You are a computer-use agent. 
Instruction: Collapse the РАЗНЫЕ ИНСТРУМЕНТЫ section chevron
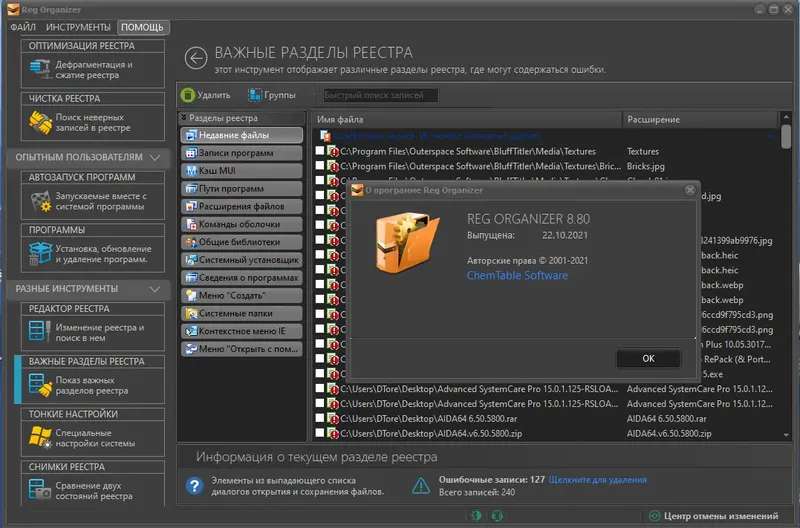tap(155, 289)
